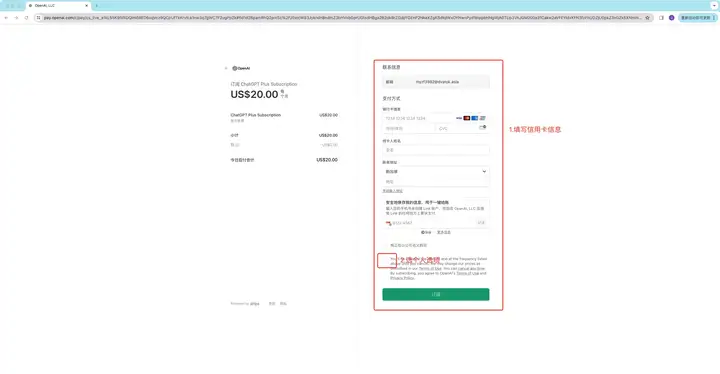Click the manual address entry link
The width and height of the screenshot is (720, 374).
393,191
